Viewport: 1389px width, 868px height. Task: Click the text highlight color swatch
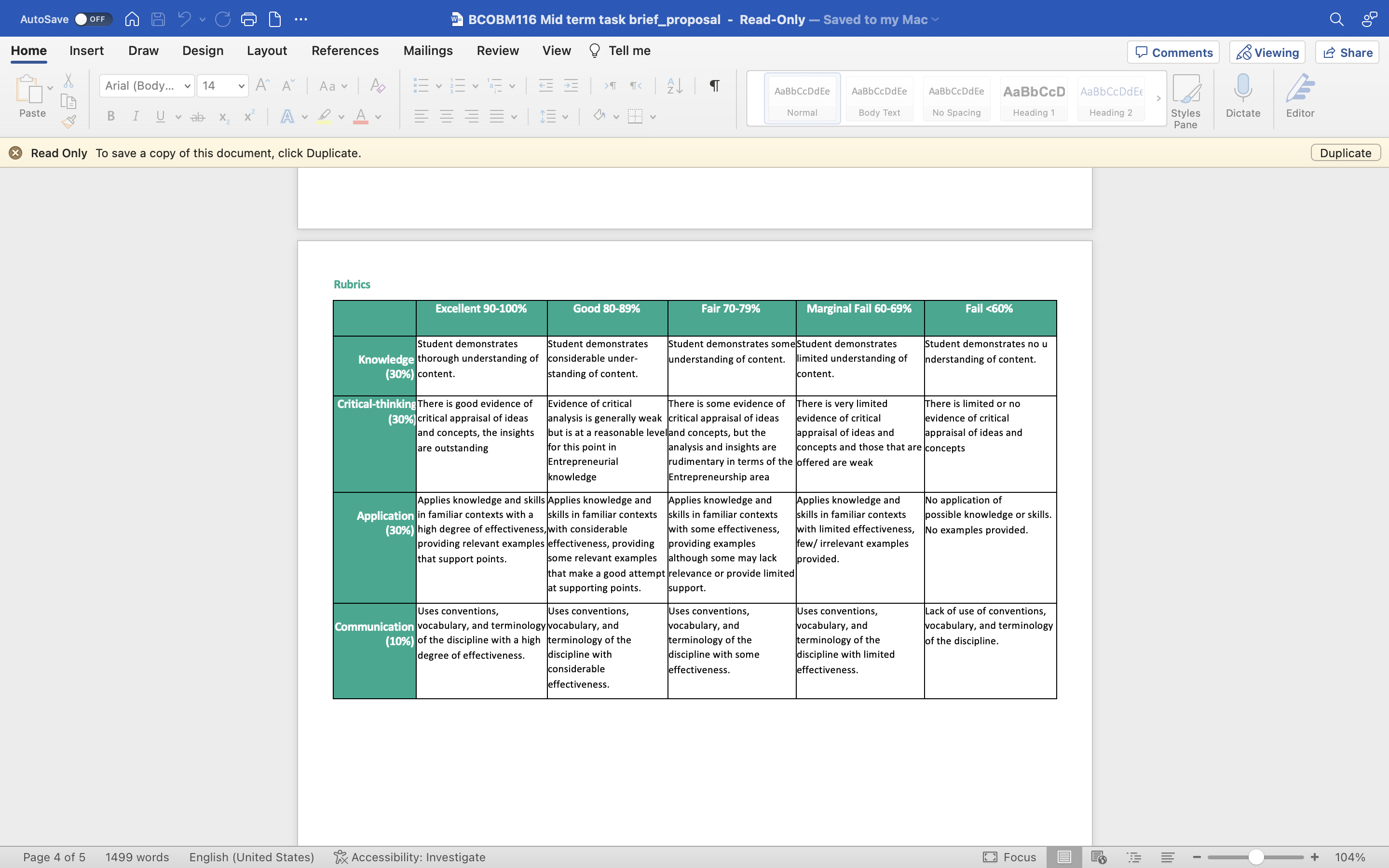click(324, 117)
